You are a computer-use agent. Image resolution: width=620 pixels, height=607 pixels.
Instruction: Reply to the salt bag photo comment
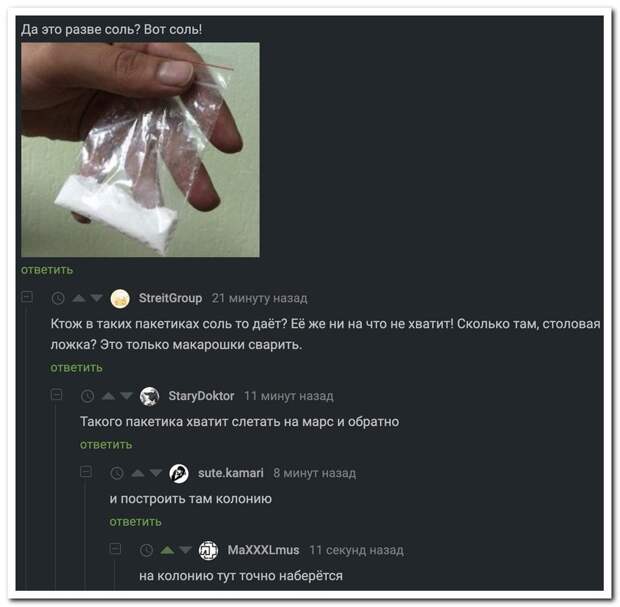47,270
